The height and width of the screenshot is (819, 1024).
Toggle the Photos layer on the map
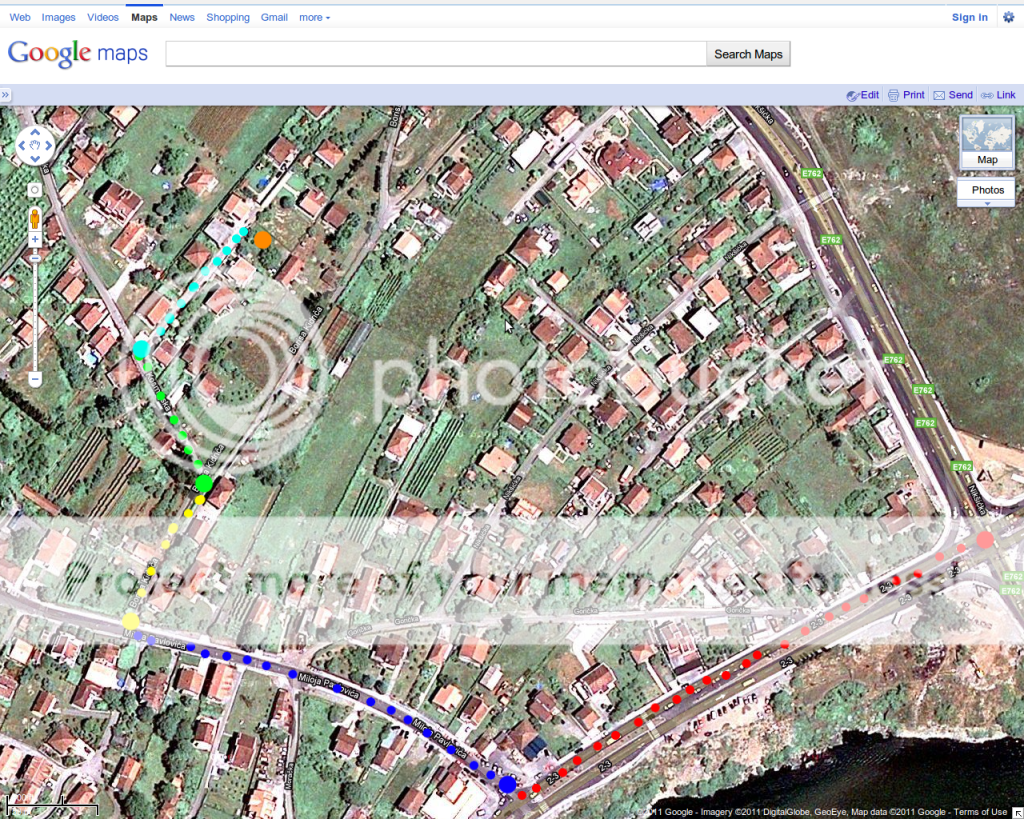click(x=987, y=190)
